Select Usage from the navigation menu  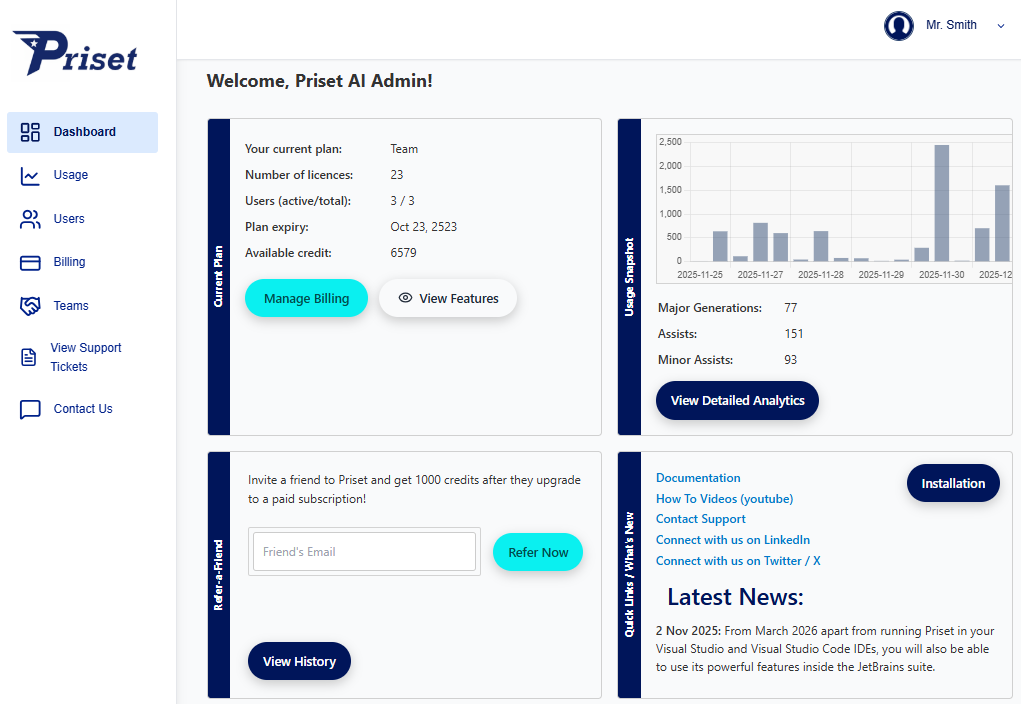[70, 175]
